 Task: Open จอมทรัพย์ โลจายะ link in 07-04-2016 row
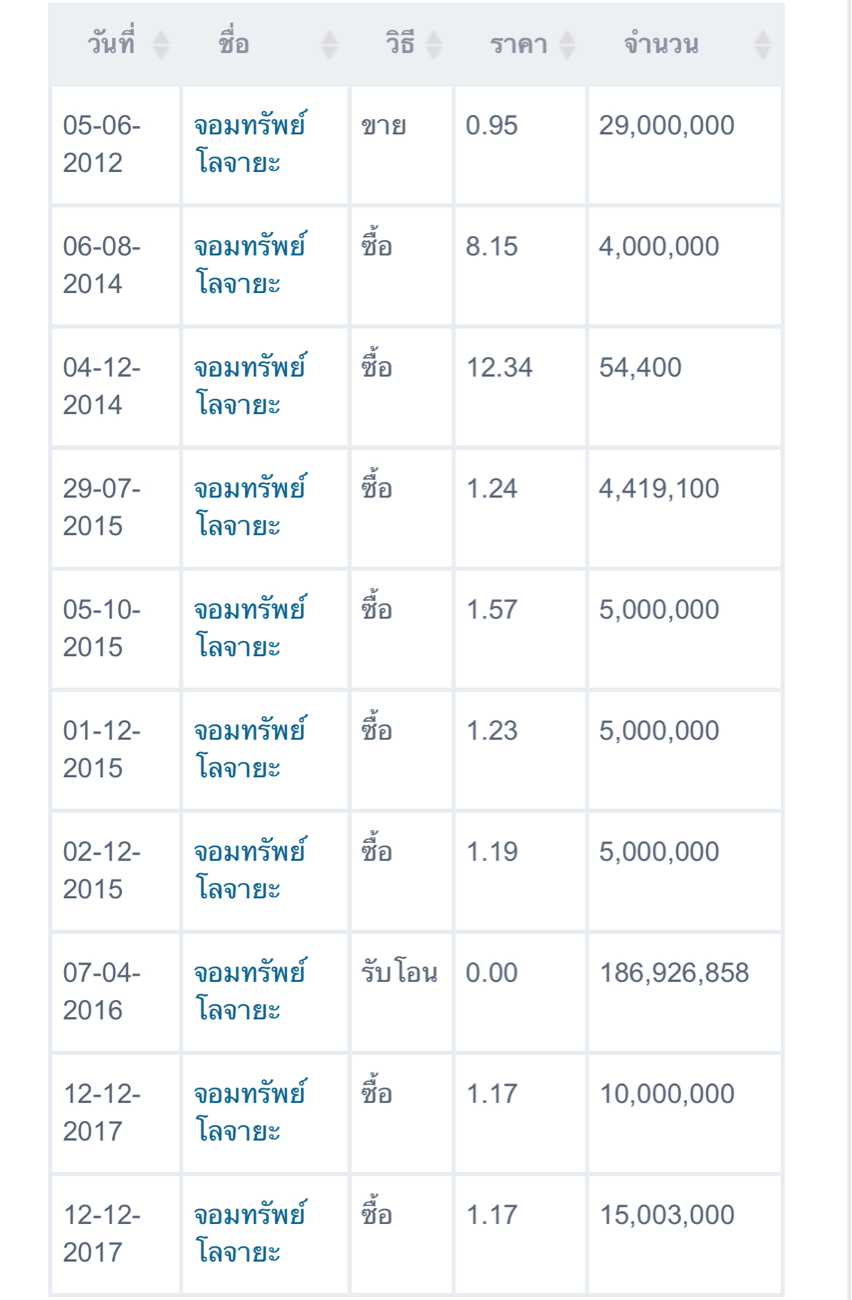(249, 991)
